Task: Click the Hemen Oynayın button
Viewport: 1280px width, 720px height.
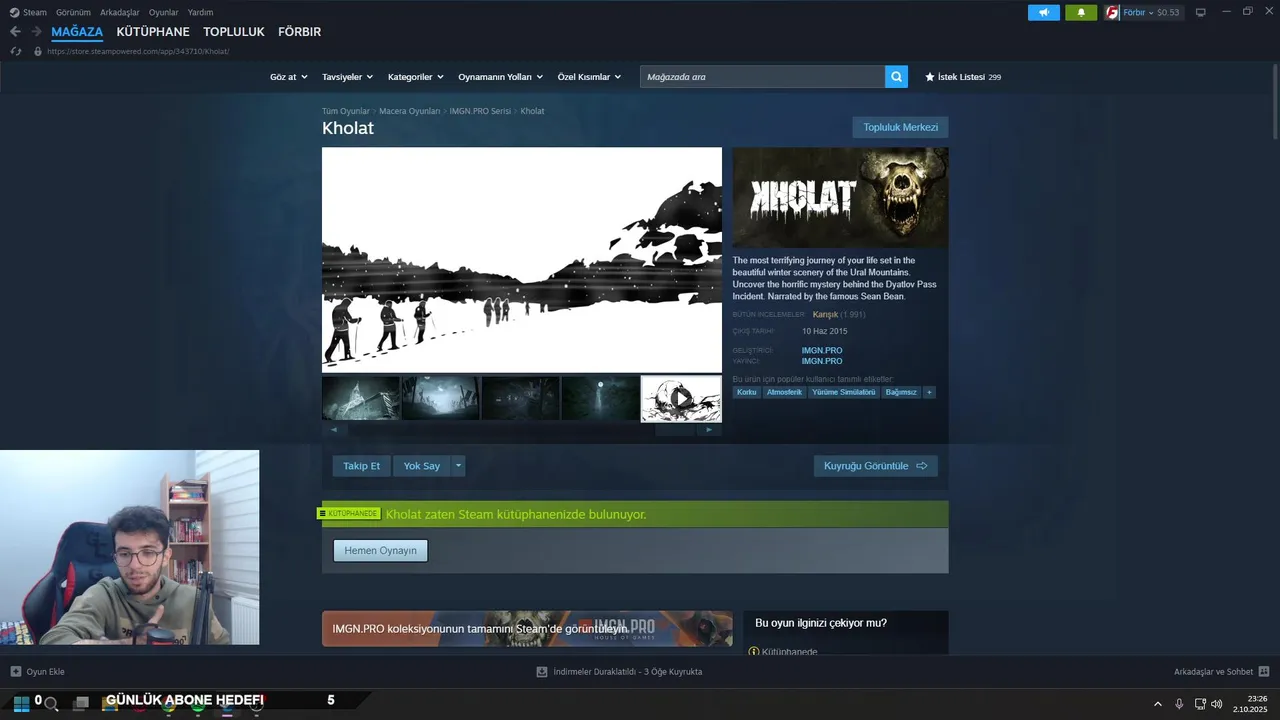Action: coord(380,551)
